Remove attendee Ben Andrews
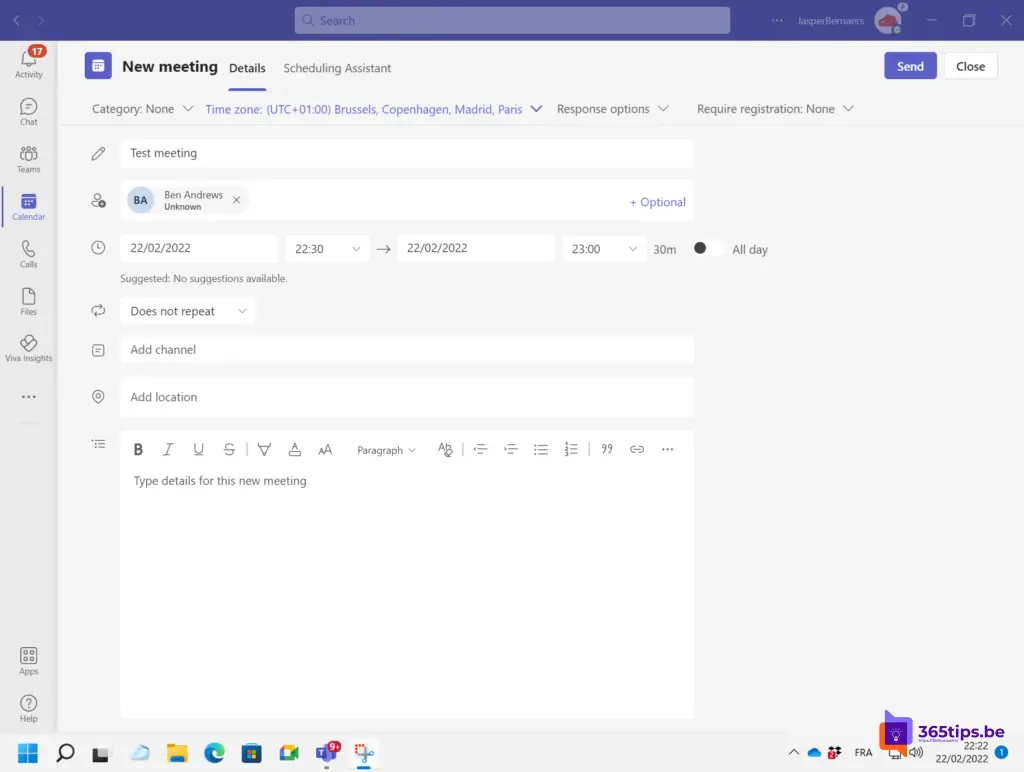Screen dimensions: 1024x772 point(236,200)
